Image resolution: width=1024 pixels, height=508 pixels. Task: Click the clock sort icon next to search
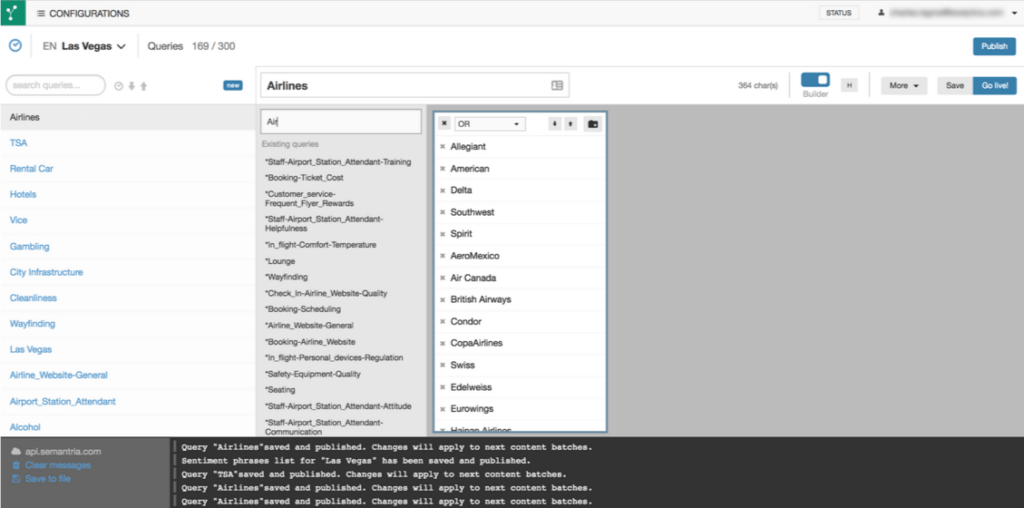point(119,86)
